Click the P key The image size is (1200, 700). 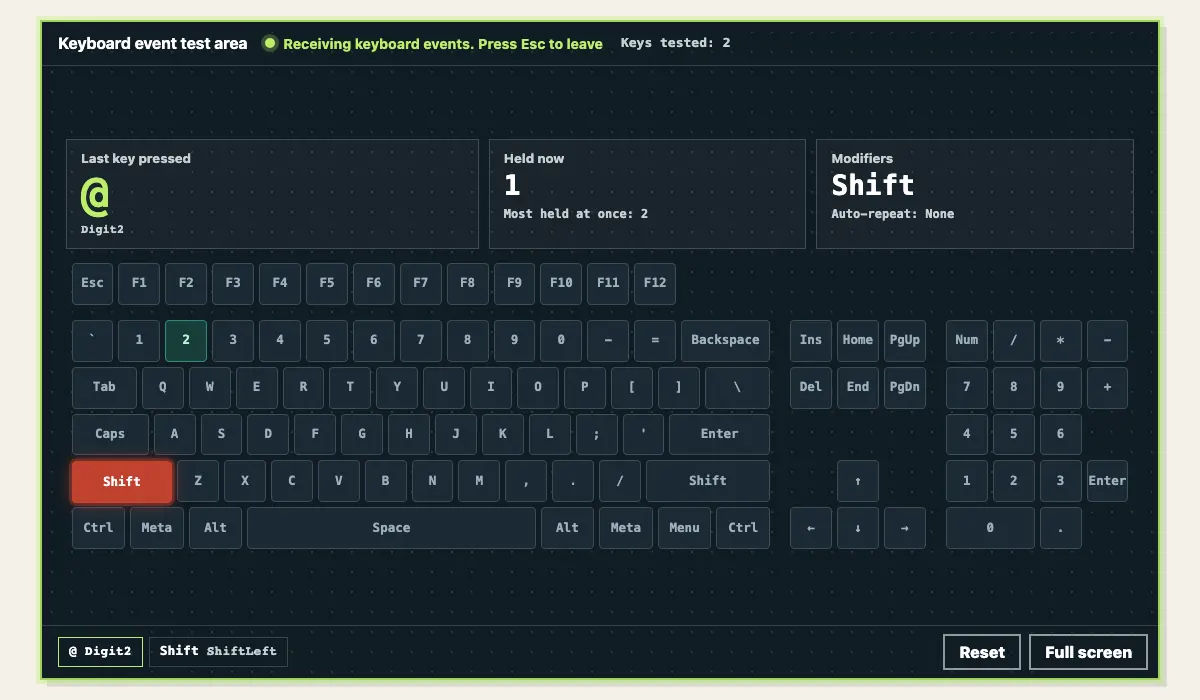click(585, 387)
